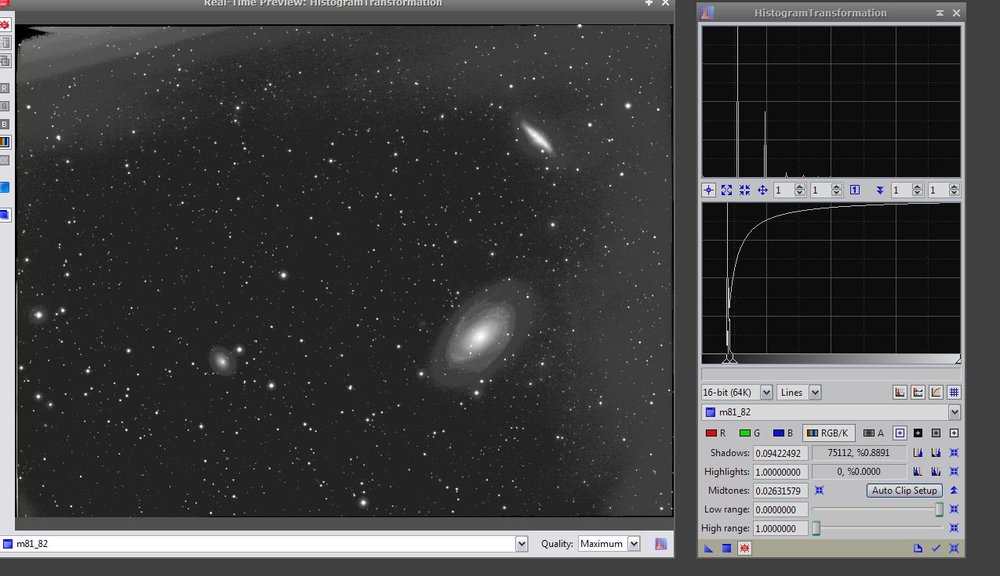This screenshot has height=576, width=1000.
Task: Click the Browse Documentation icon
Action: (918, 548)
